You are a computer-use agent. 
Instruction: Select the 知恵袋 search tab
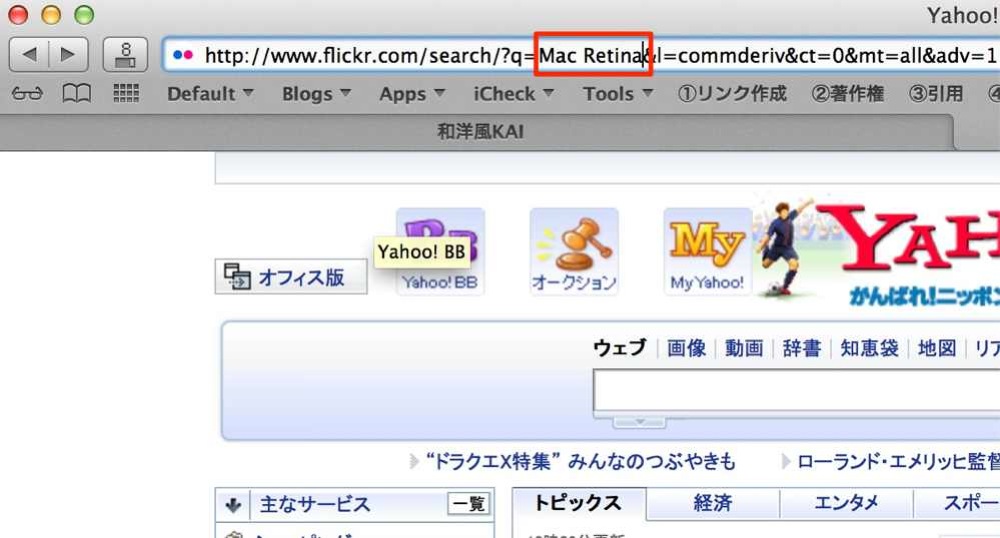tap(869, 348)
